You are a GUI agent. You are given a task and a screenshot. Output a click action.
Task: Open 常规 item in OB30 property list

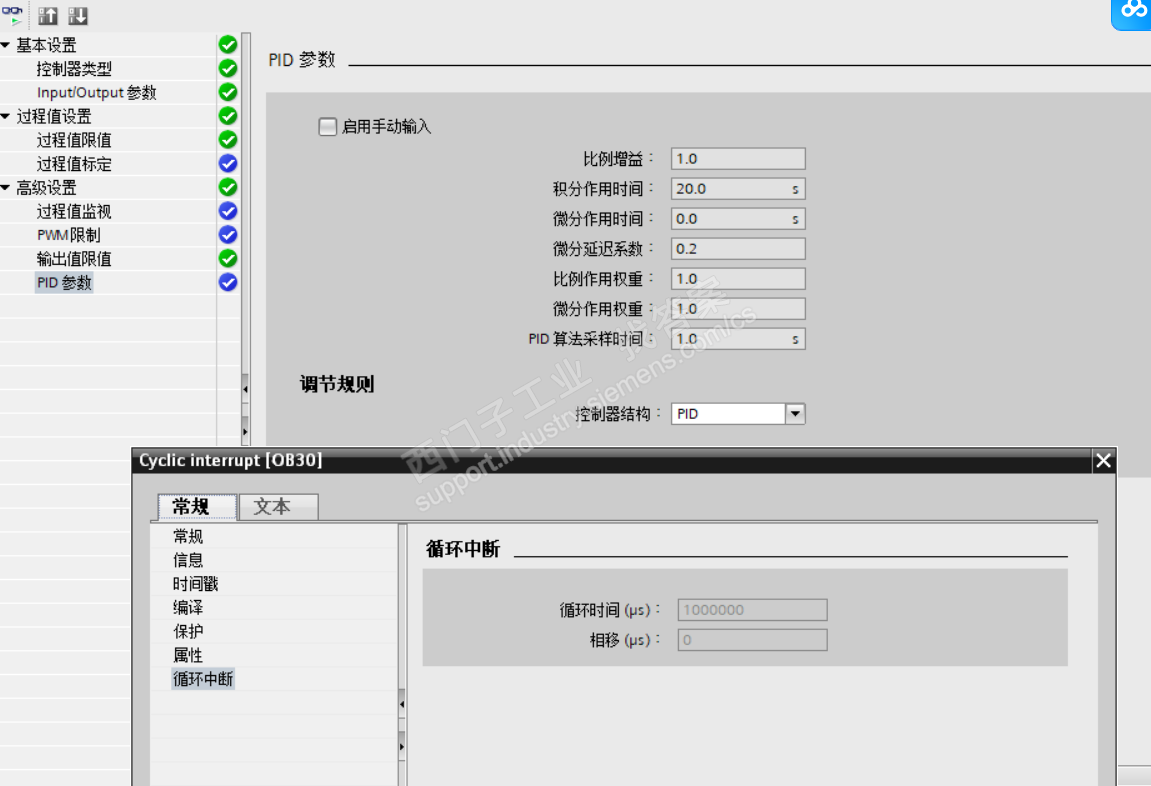click(188, 536)
